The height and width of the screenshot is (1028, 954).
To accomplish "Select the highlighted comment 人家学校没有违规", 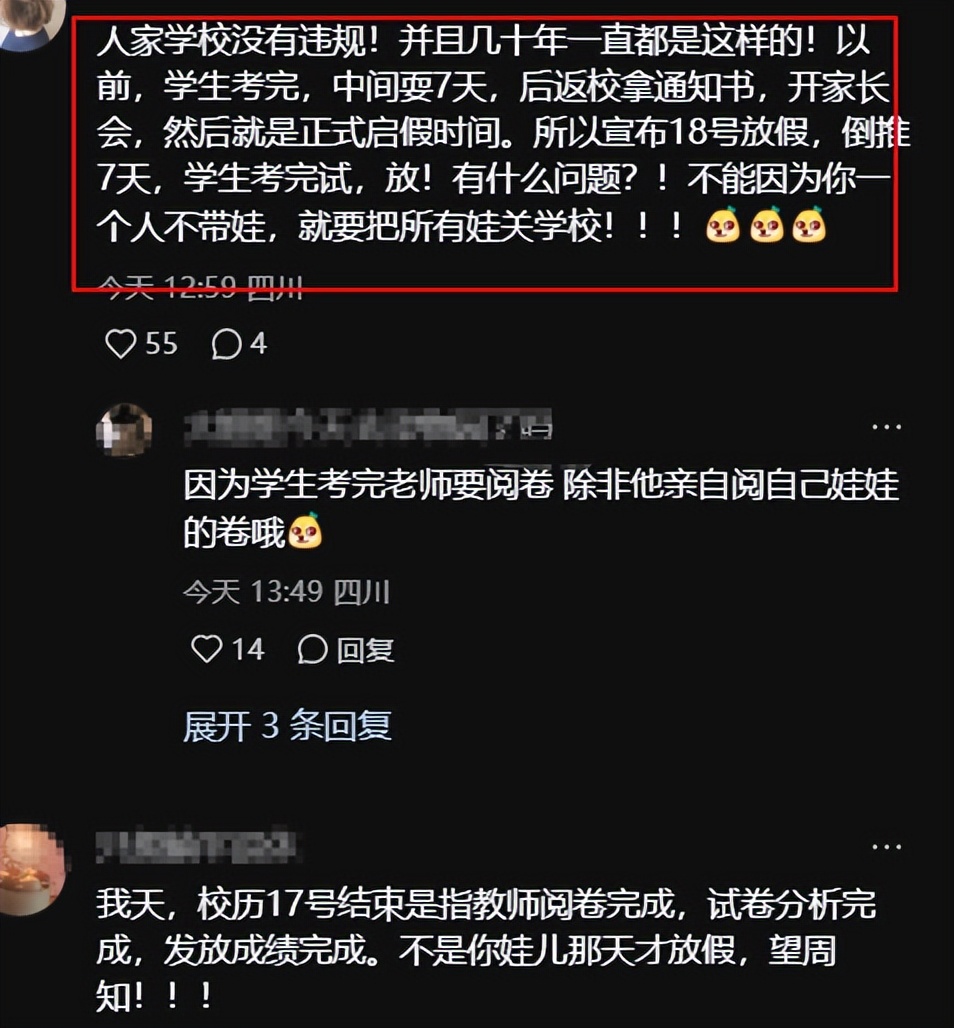I will [x=485, y=153].
